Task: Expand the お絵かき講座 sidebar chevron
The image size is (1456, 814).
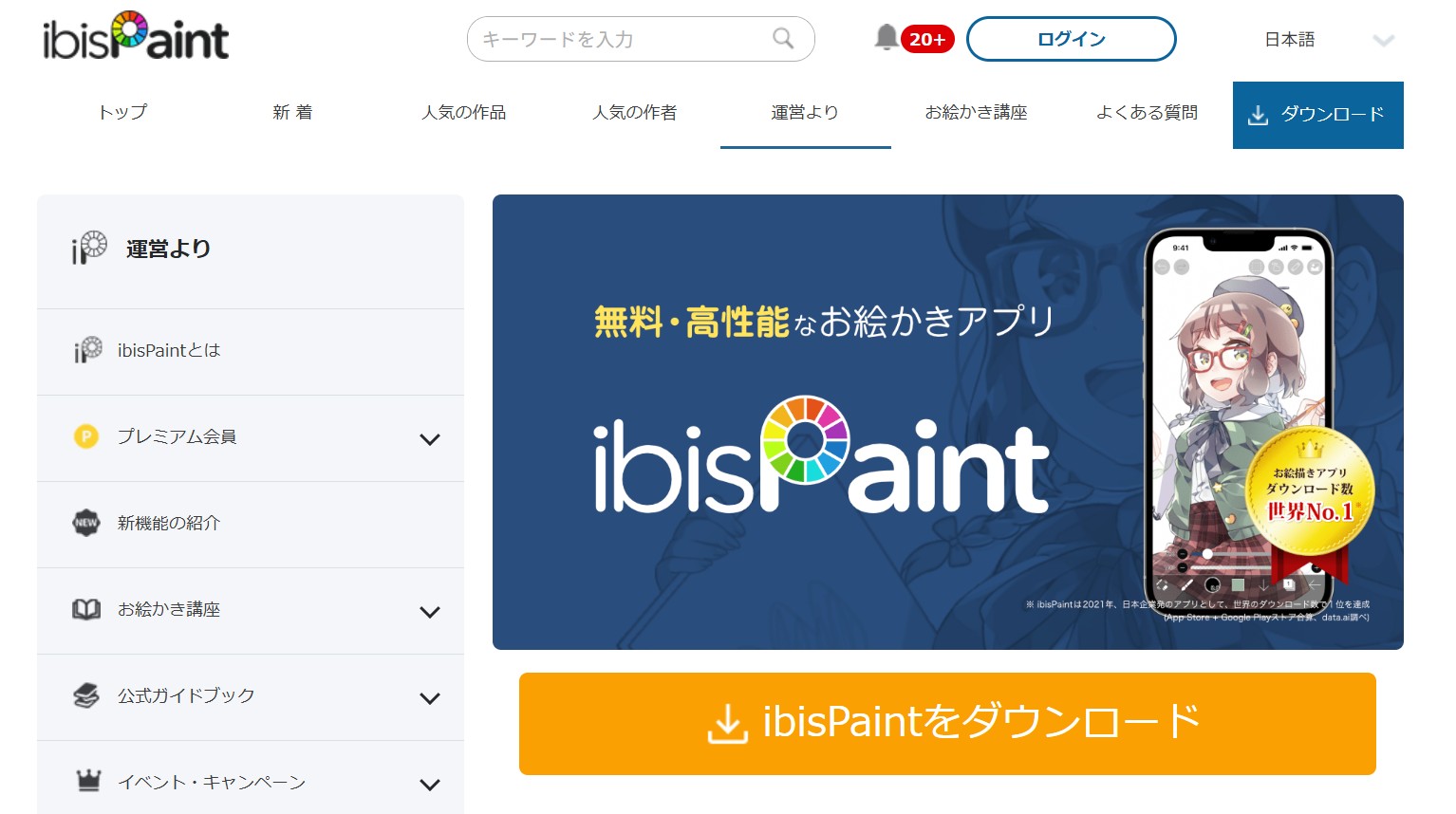Action: [x=430, y=612]
